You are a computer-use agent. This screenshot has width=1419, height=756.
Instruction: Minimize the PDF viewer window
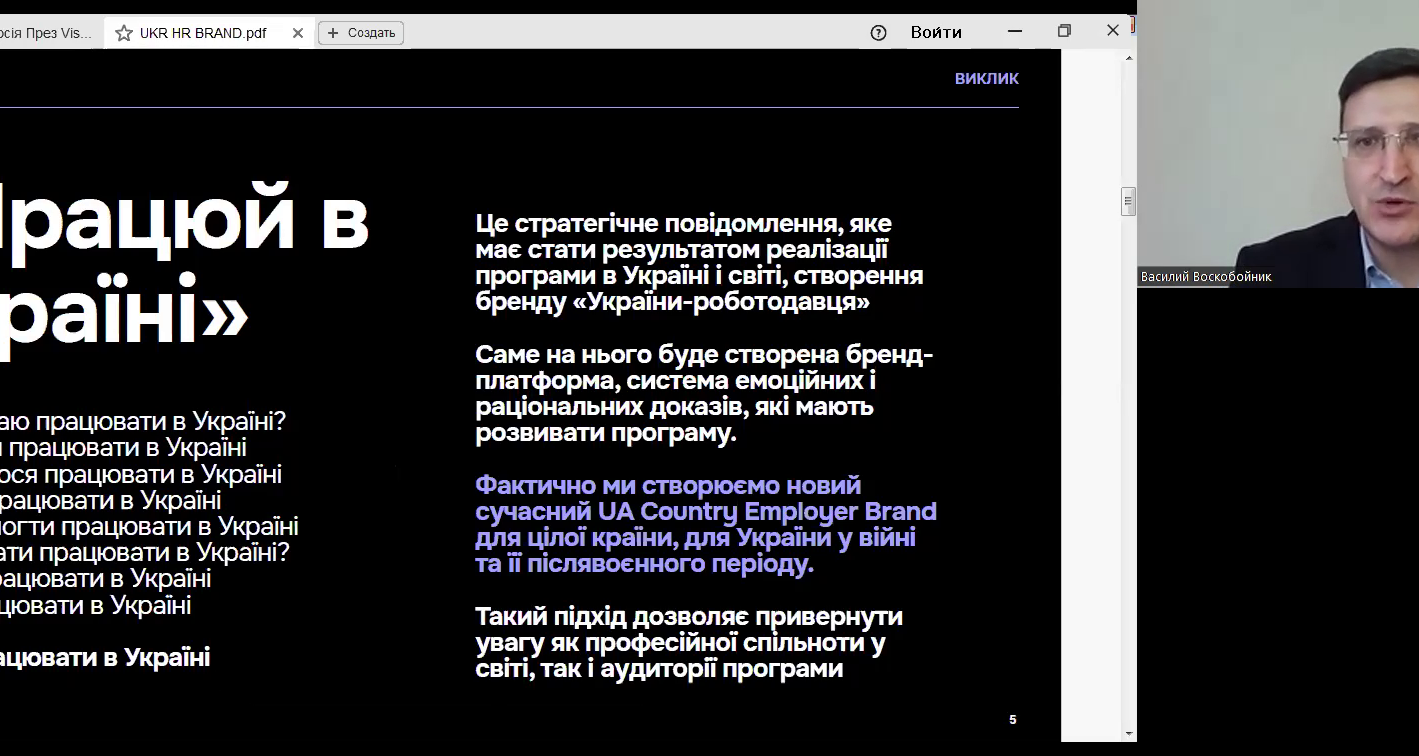[1015, 32]
